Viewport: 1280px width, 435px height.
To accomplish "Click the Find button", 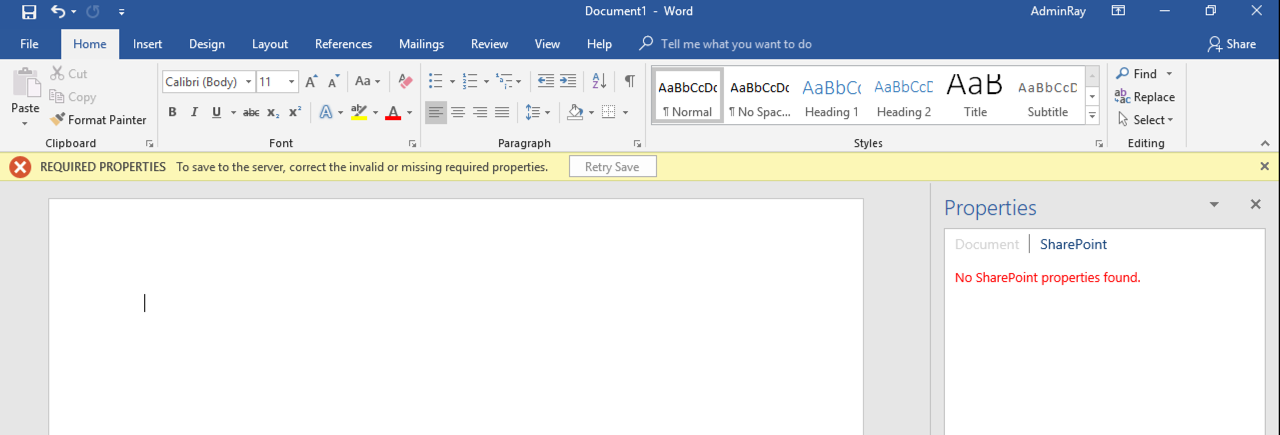I will pos(1137,74).
